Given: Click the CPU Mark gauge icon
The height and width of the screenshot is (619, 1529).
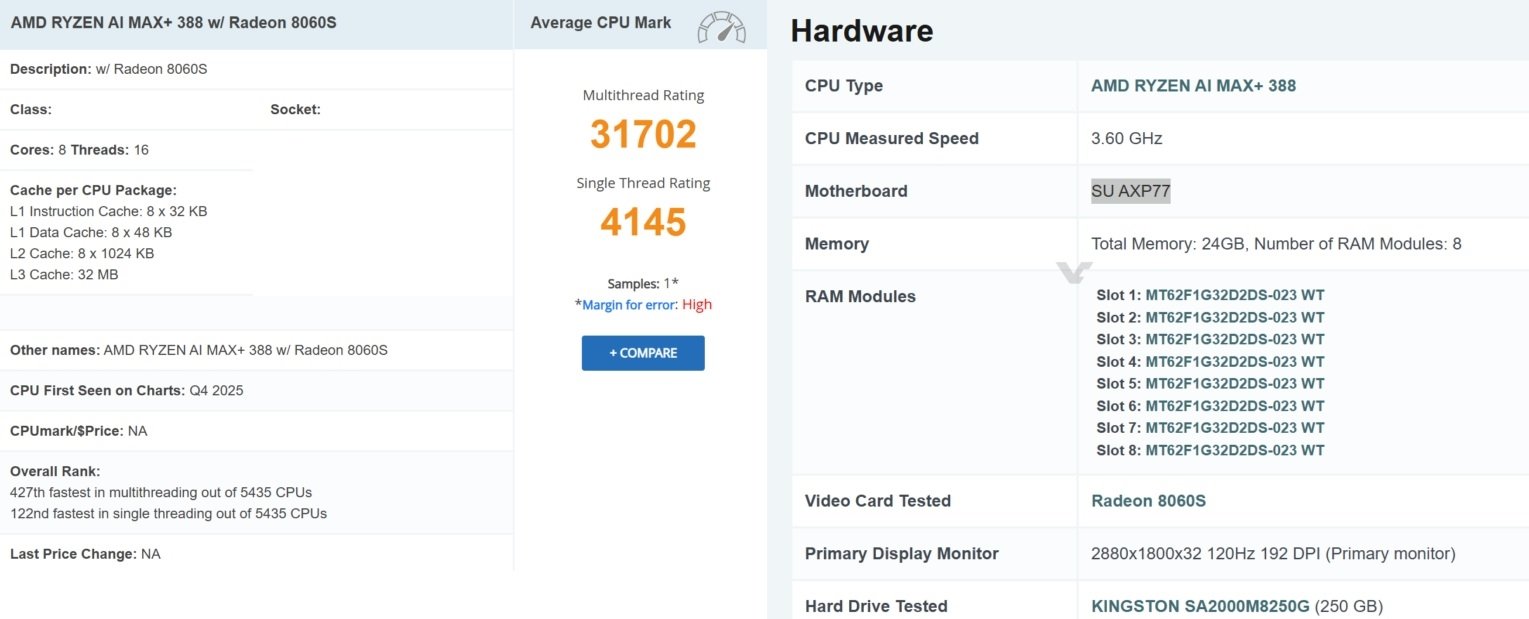Looking at the screenshot, I should pyautogui.click(x=722, y=26).
